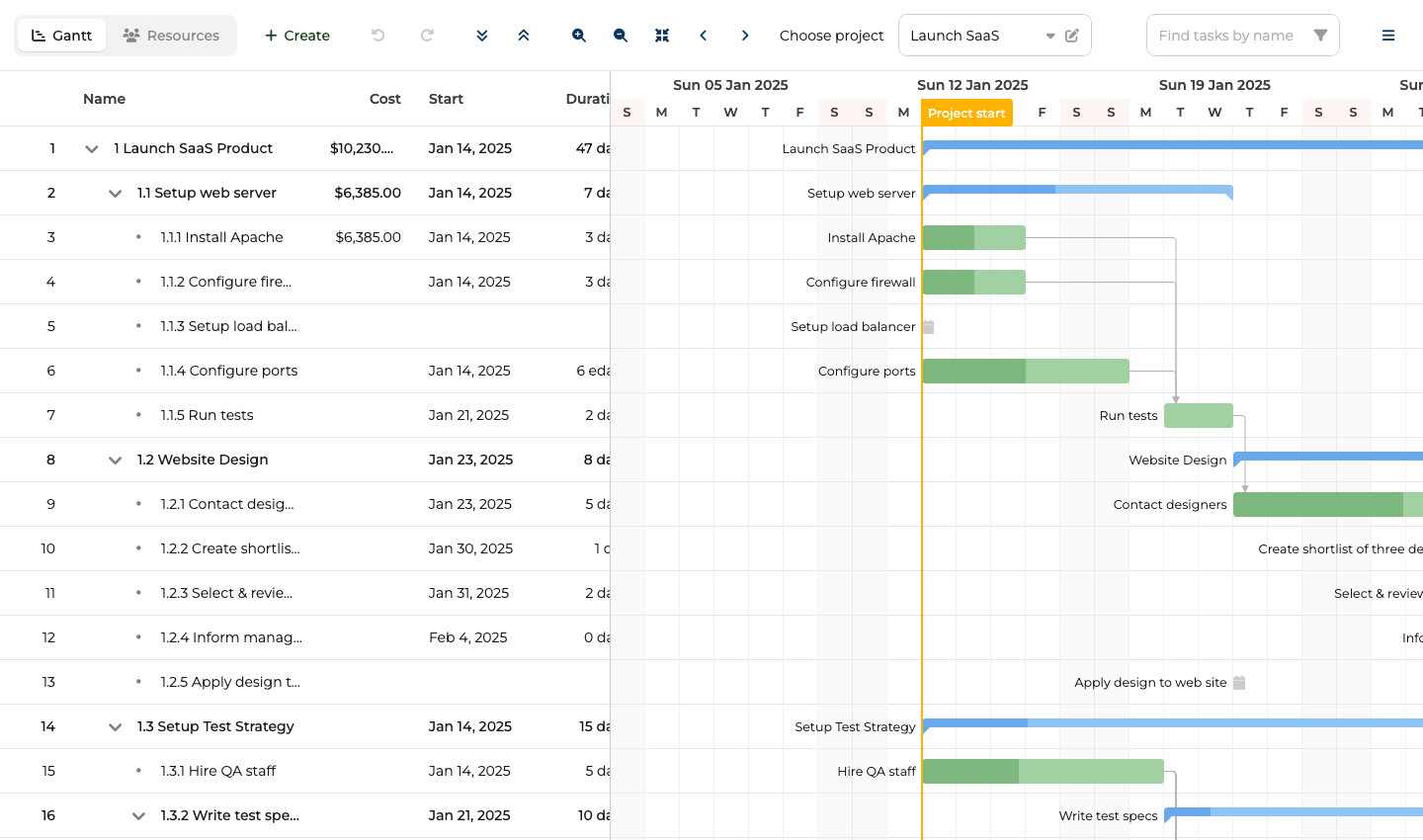Screen dimensions: 1423x840
Task: Click calendar icon beside Setup load balancer
Action: pos(928,326)
